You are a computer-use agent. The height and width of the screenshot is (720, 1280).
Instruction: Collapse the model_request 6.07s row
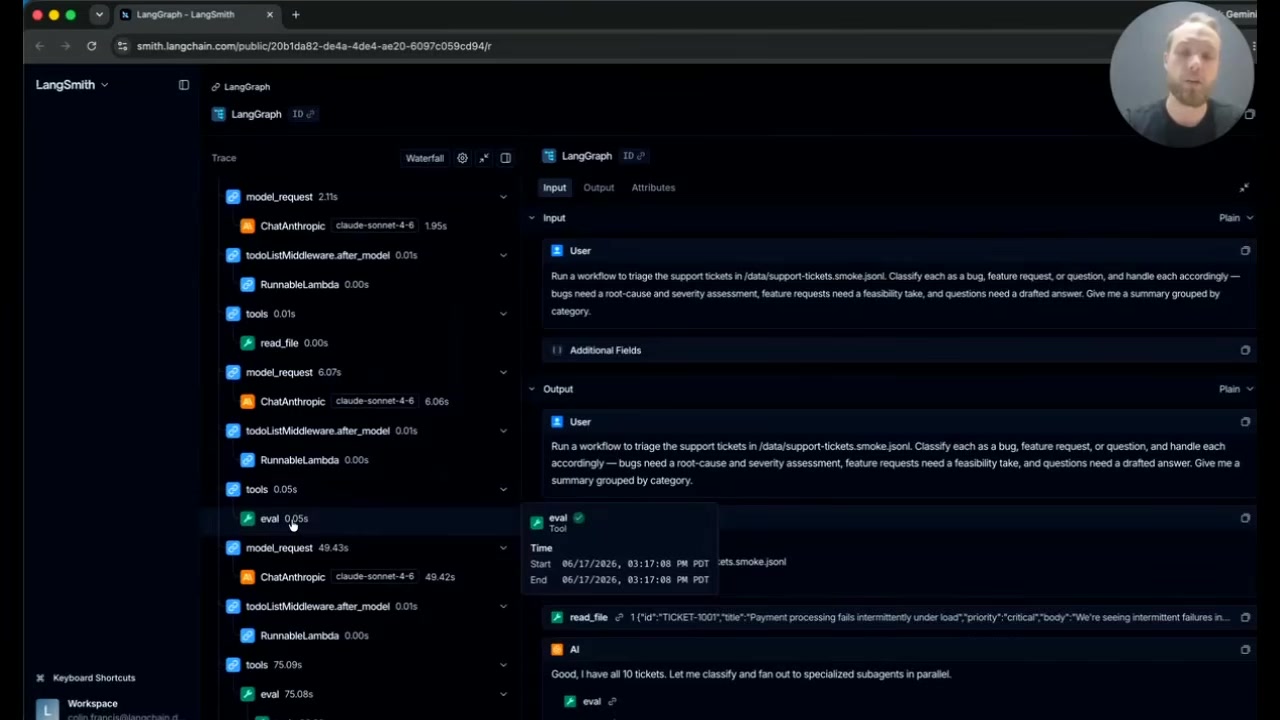[x=503, y=372]
